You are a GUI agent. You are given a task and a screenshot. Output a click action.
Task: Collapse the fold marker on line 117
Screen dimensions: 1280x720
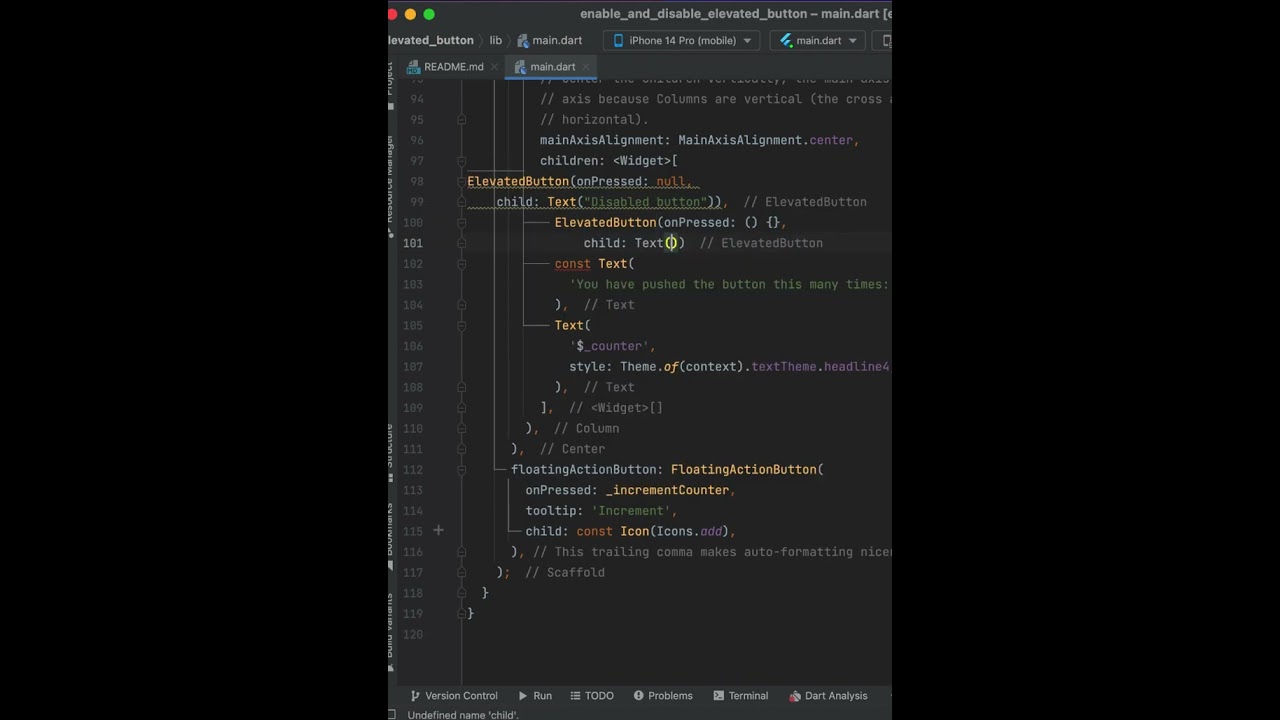click(x=461, y=573)
